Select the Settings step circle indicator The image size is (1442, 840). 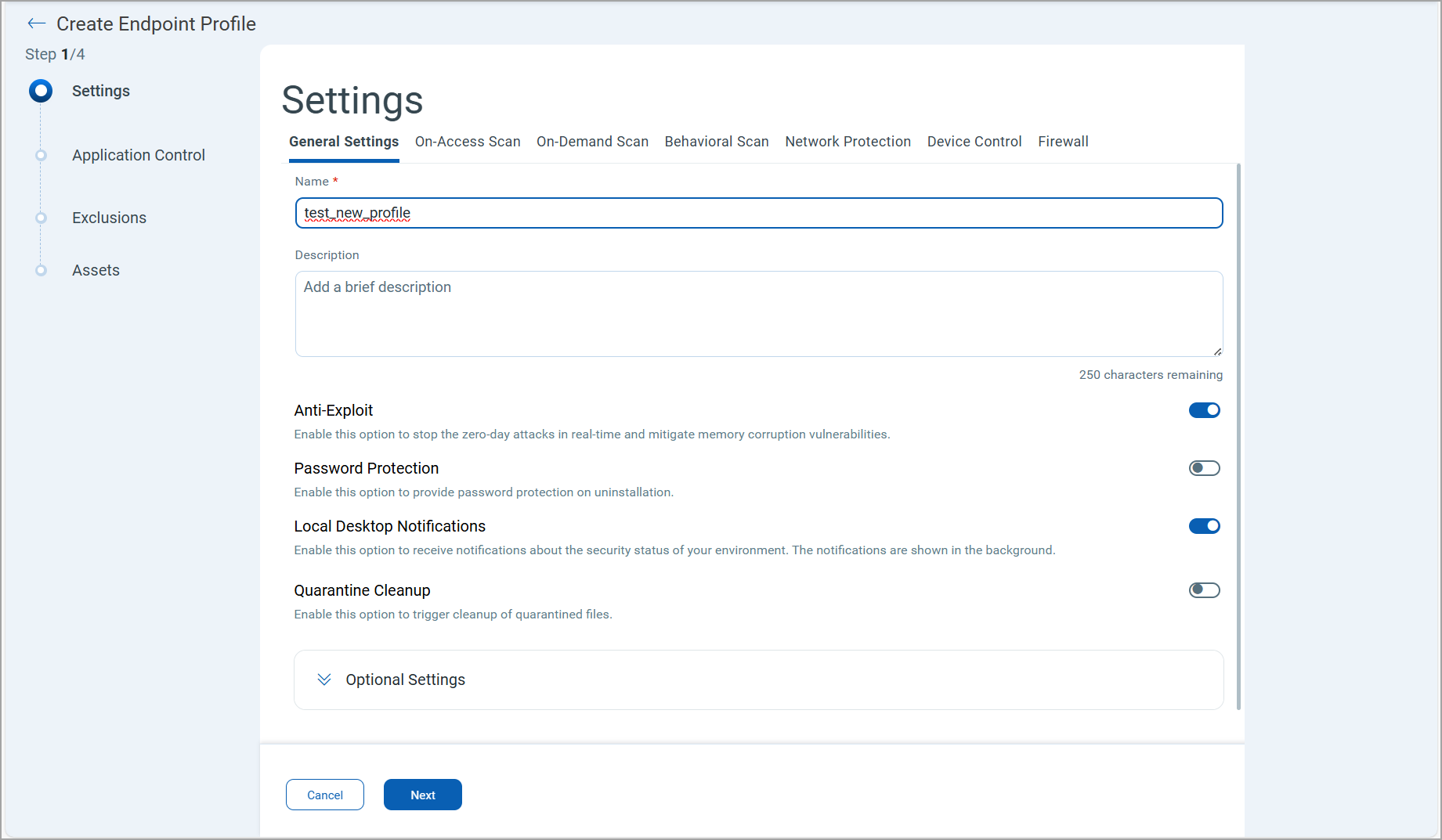pos(41,91)
